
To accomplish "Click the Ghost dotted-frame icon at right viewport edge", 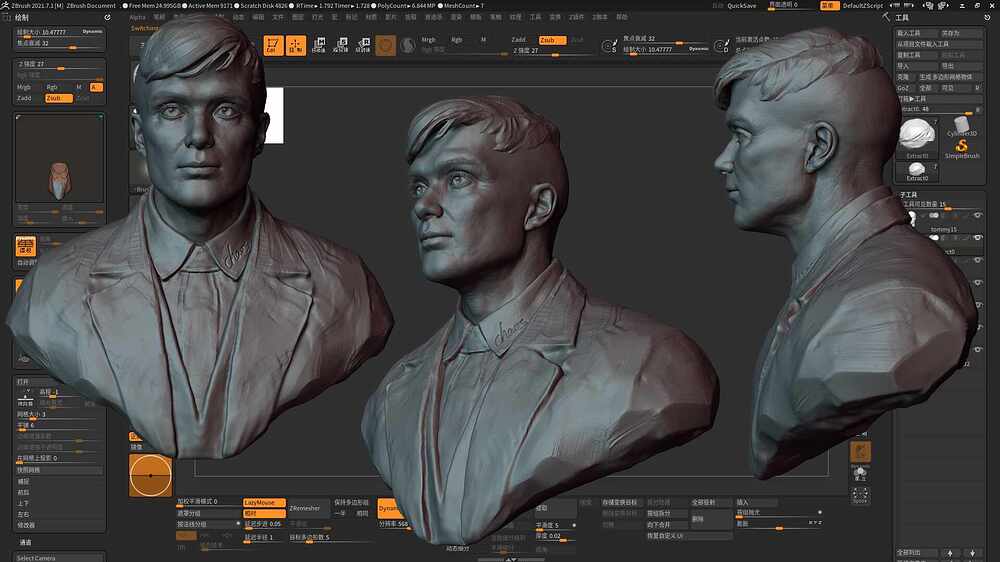I will 860,494.
